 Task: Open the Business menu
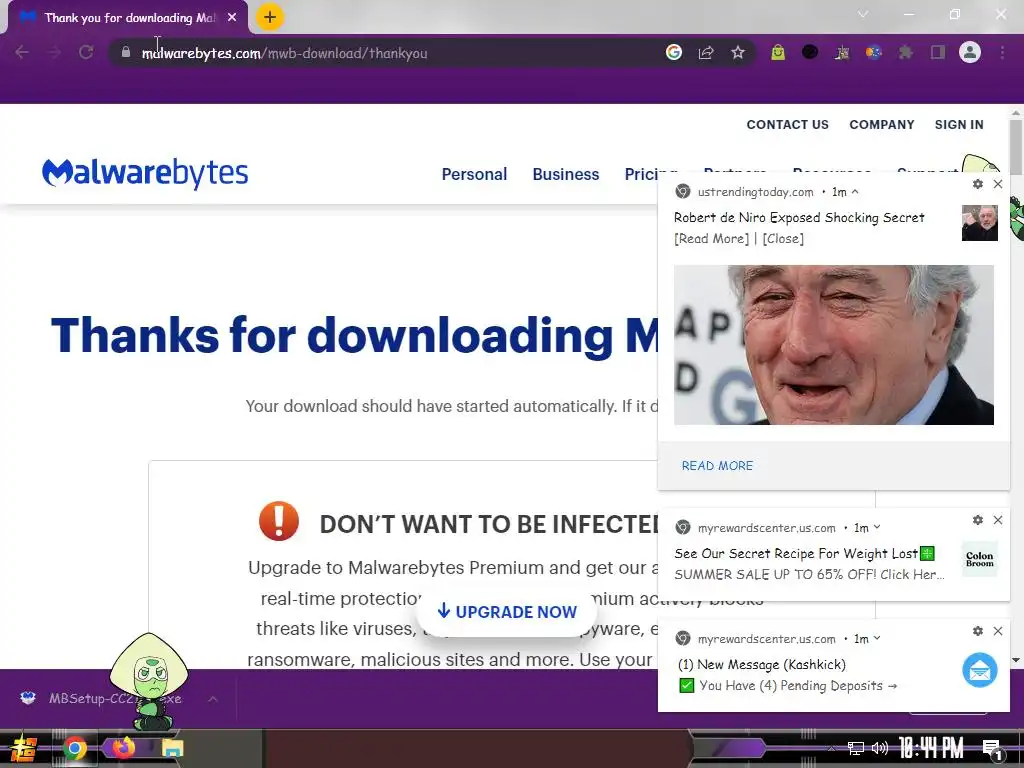tap(566, 174)
